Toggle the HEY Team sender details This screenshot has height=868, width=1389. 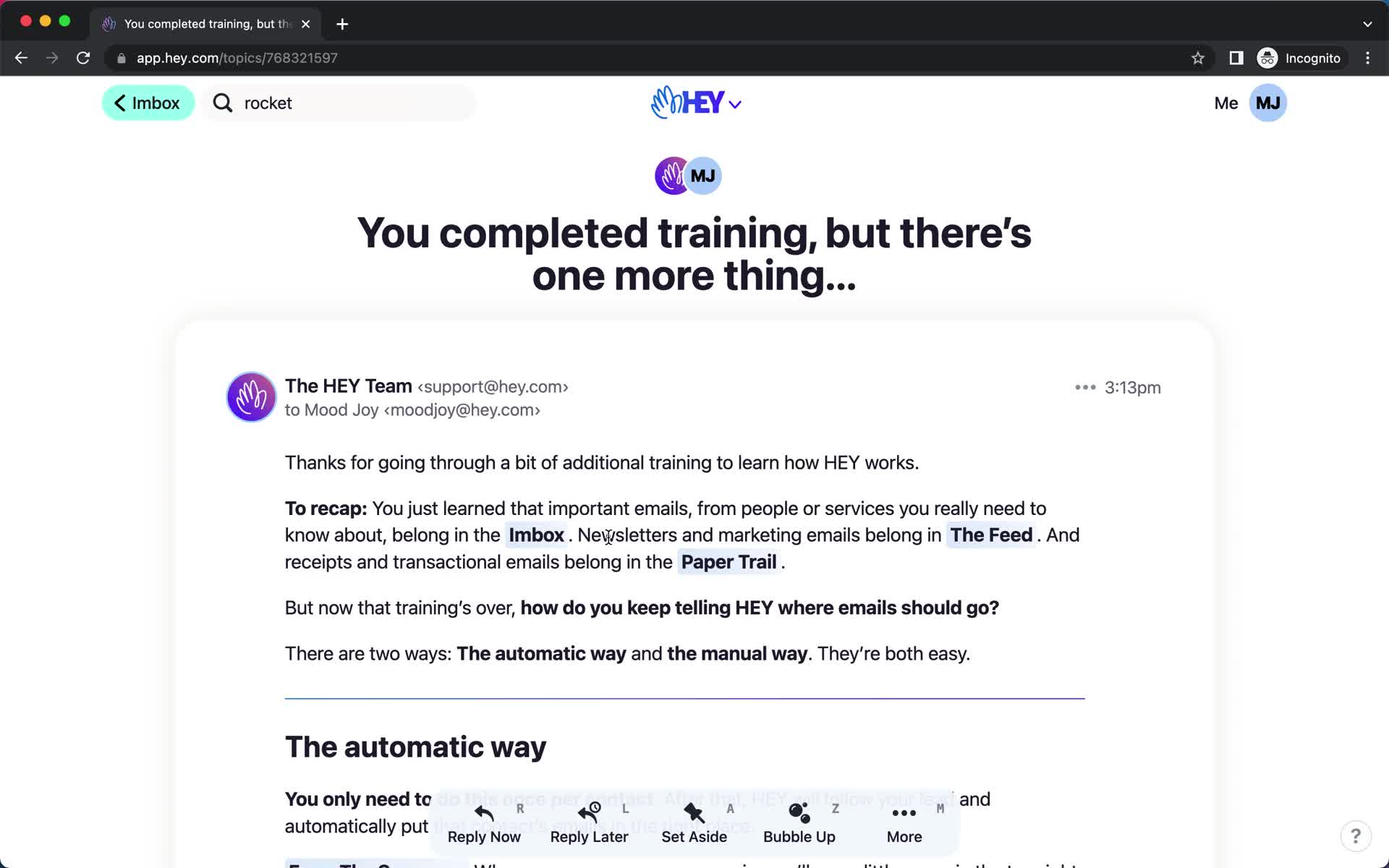tap(348, 386)
